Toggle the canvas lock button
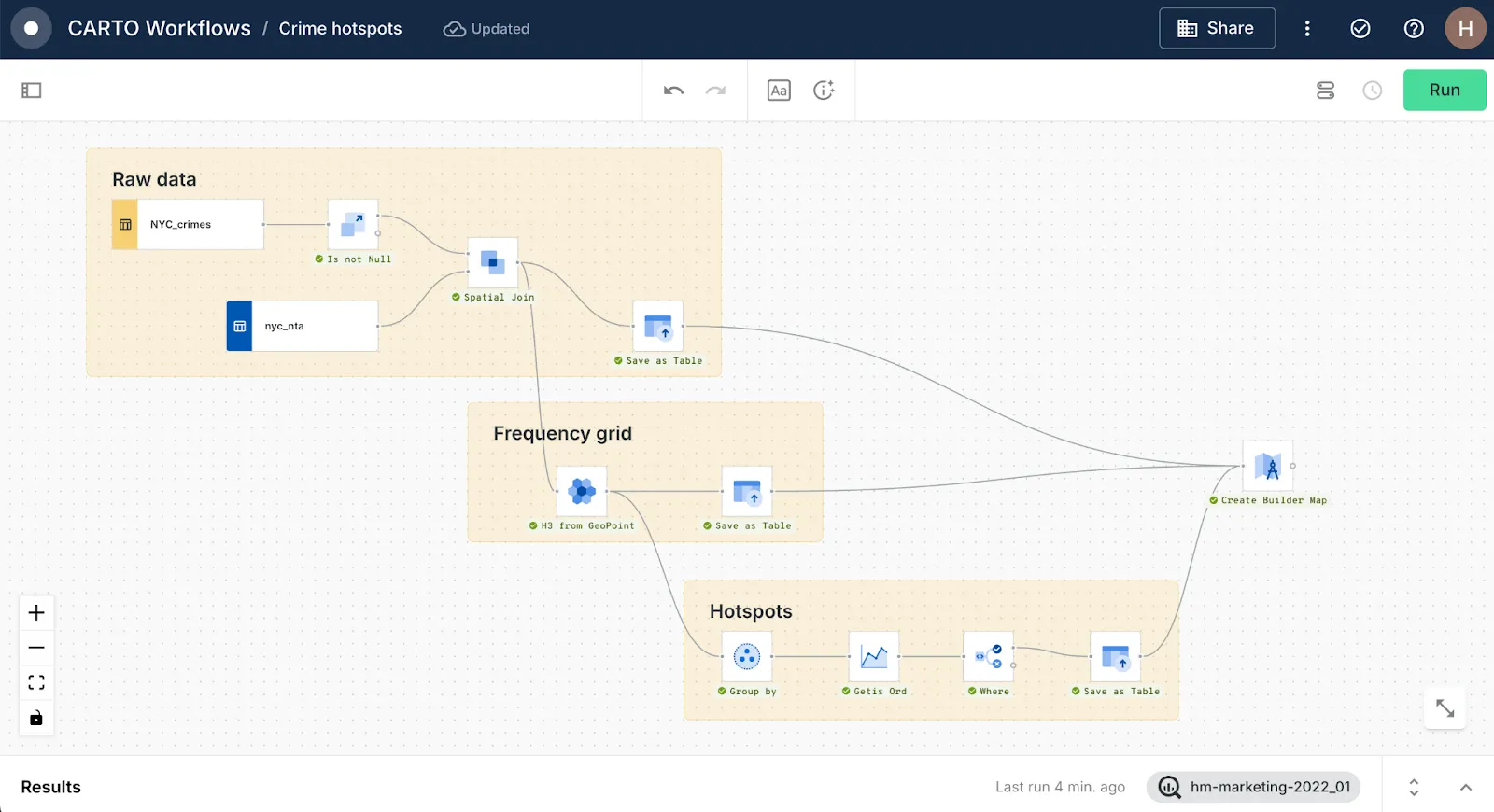Viewport: 1494px width, 812px height. pyautogui.click(x=36, y=718)
